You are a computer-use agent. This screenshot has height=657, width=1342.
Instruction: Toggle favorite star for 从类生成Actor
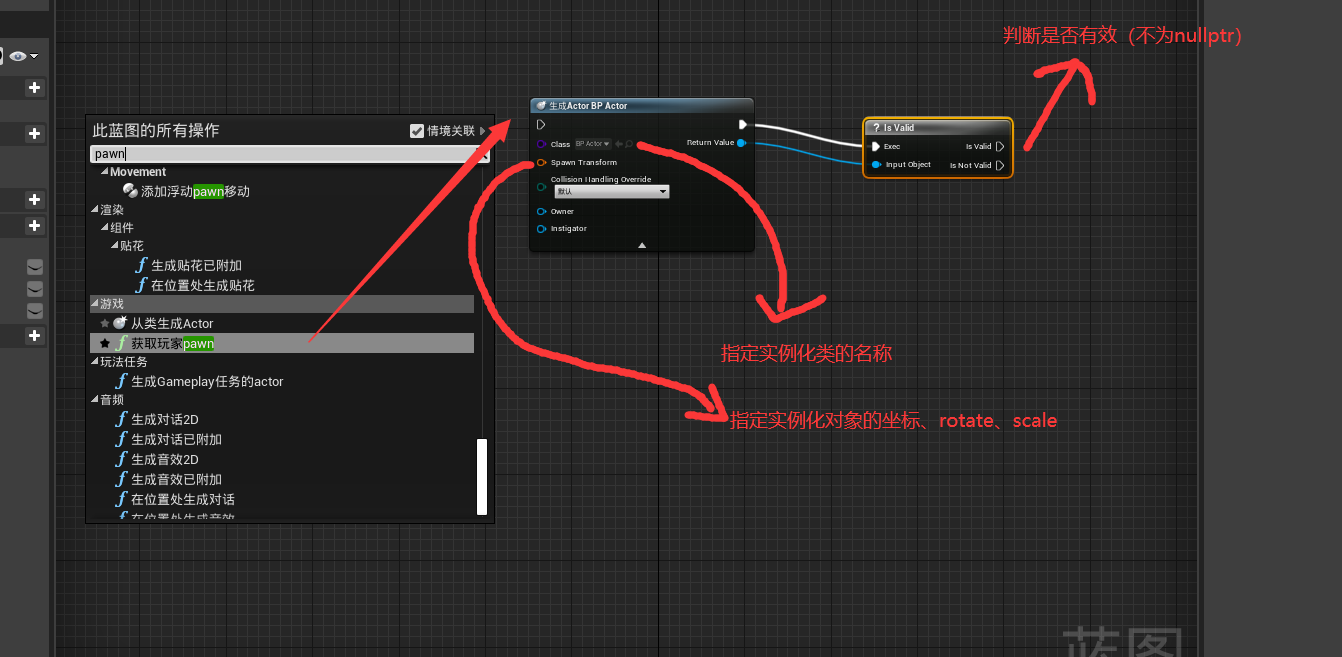pyautogui.click(x=104, y=323)
